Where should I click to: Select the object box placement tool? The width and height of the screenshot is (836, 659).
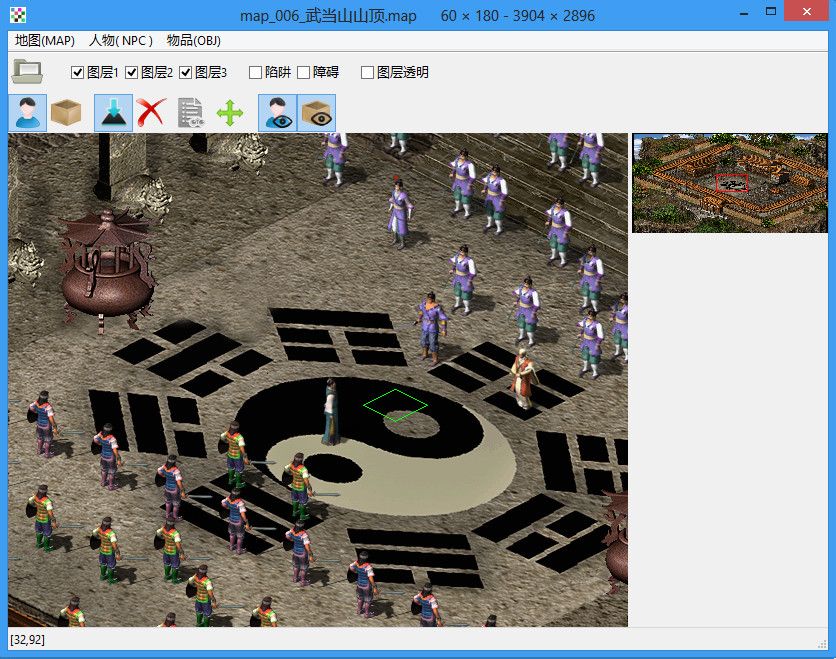coord(66,113)
